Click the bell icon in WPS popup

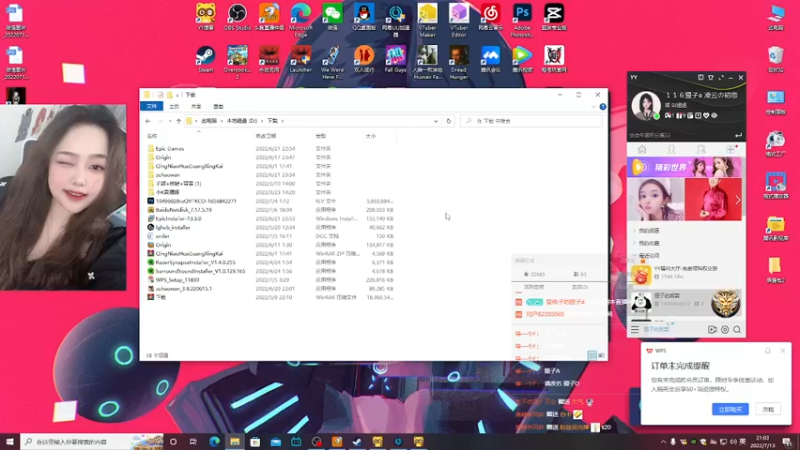[x=768, y=351]
